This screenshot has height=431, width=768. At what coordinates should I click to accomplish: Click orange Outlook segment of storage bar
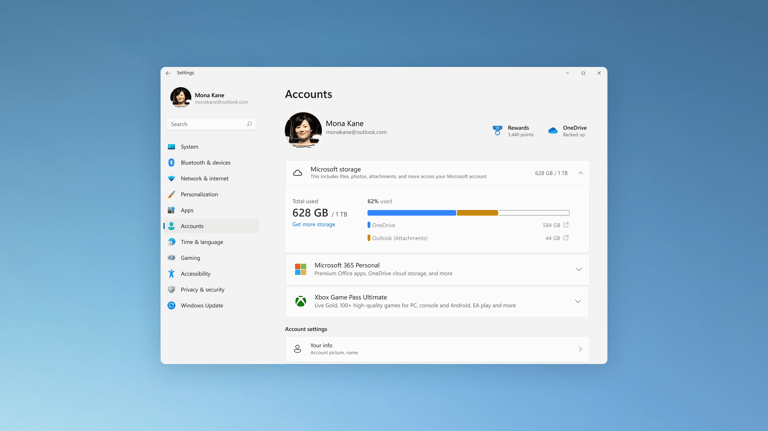pos(478,213)
